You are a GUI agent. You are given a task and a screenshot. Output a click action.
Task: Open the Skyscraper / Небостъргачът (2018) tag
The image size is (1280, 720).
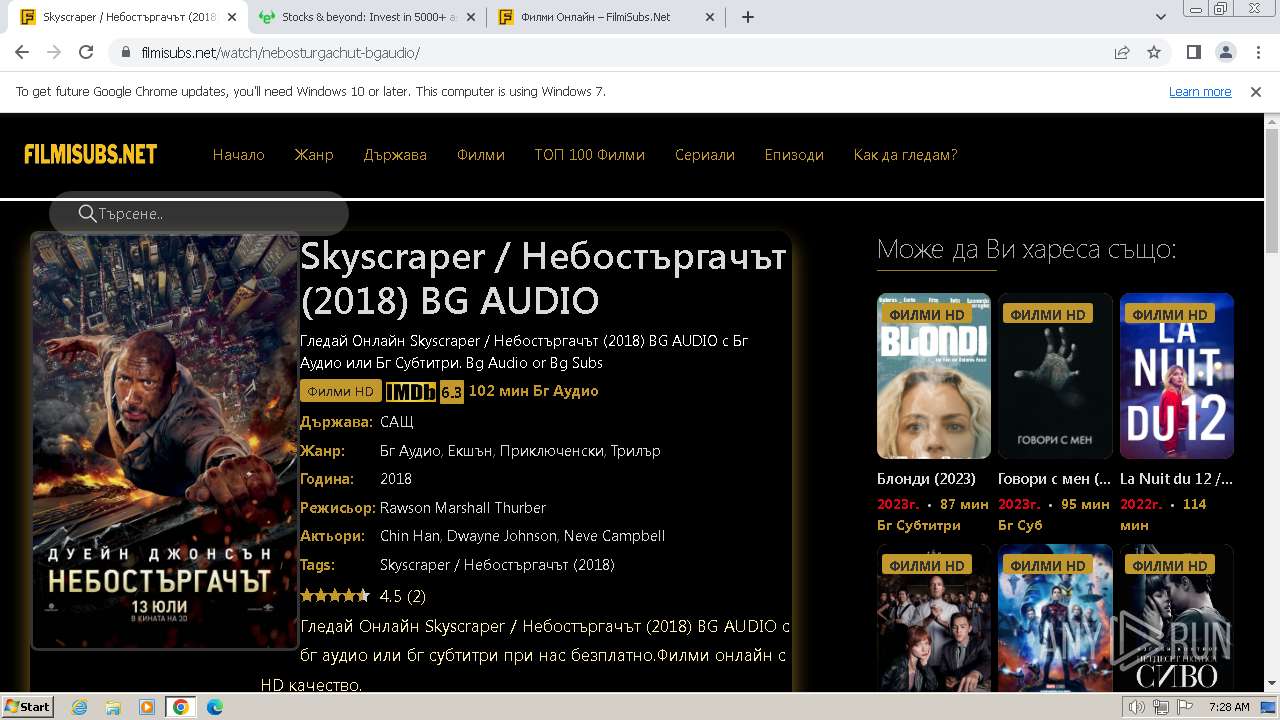pyautogui.click(x=497, y=565)
